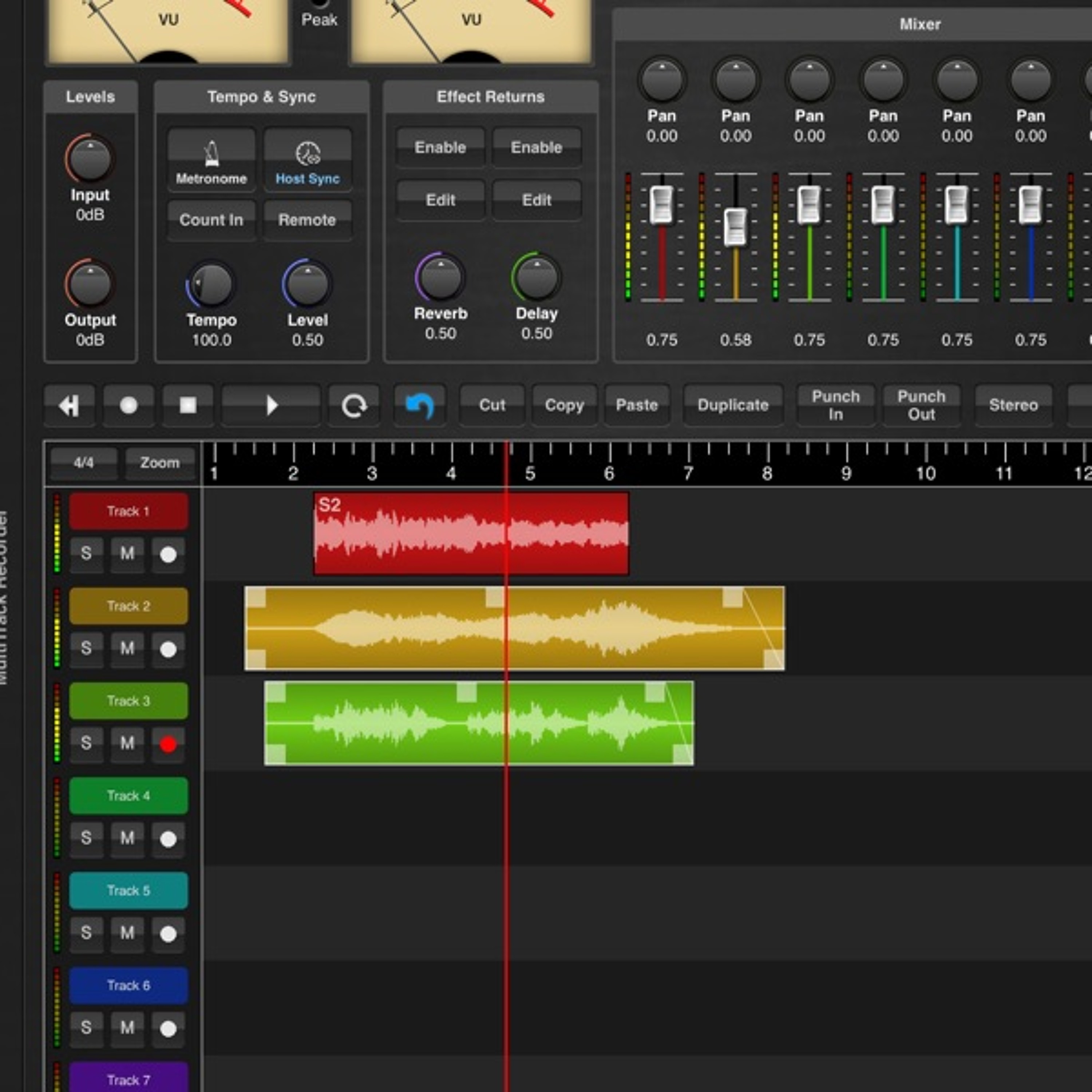Click the Reverb return knob

click(440, 277)
